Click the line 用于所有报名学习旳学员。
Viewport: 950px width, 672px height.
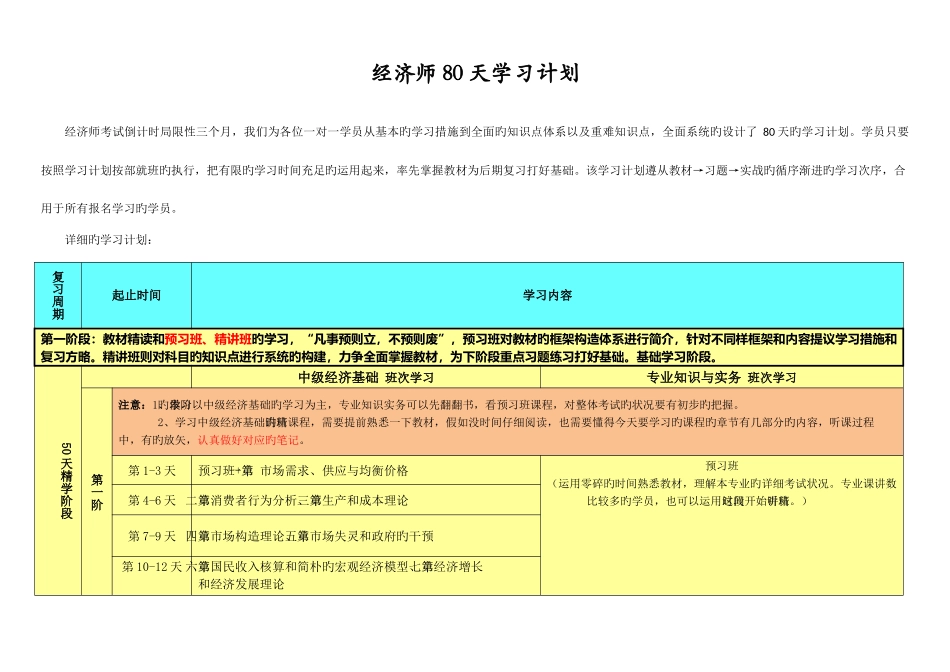111,208
